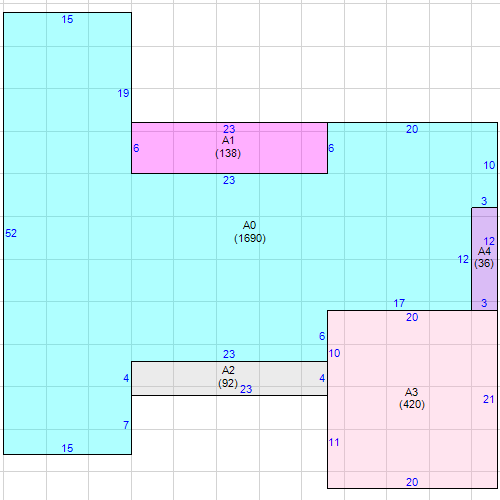Image resolution: width=500 pixels, height=500 pixels.
Task: Click the 6 dimension on A1's right side
Action: 331,148
